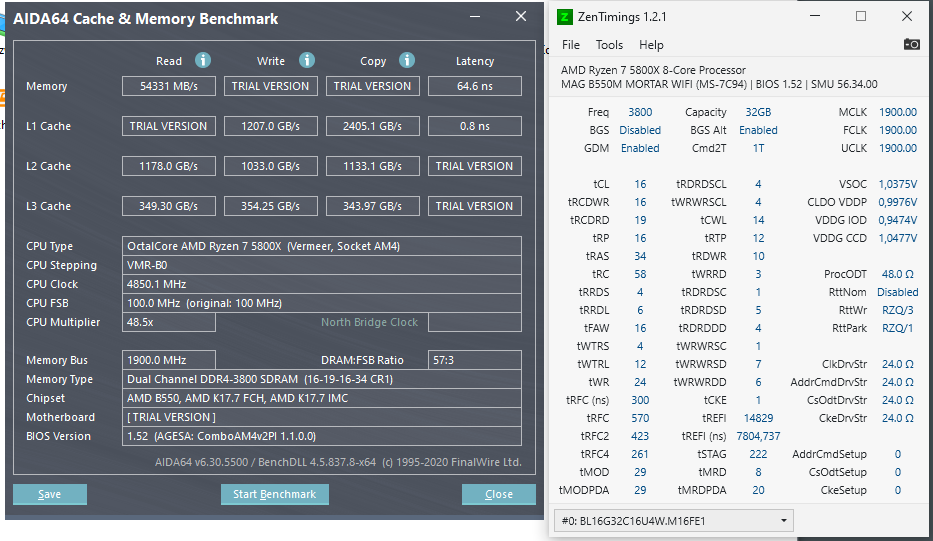The height and width of the screenshot is (541, 933).
Task: Click the L2 Cache Write value 1033.0 GB/s
Action: click(x=271, y=166)
